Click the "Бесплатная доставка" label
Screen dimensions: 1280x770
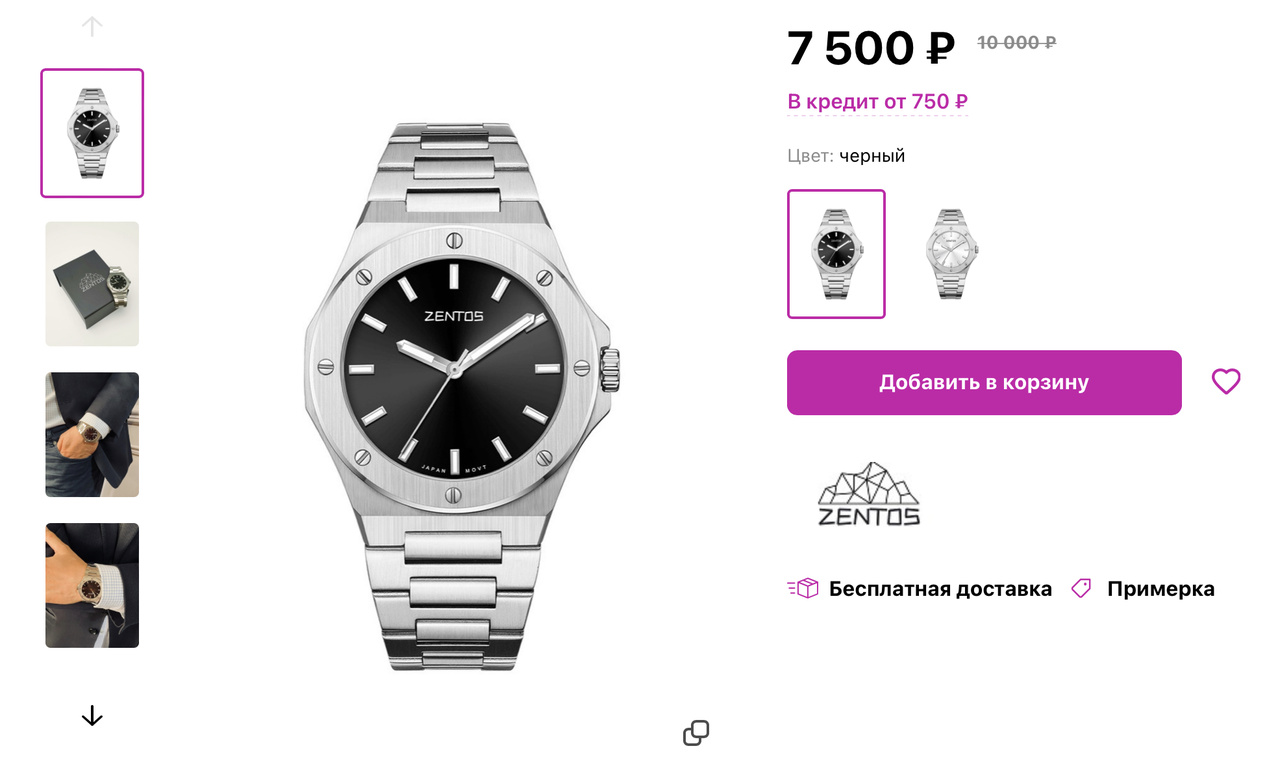(940, 589)
